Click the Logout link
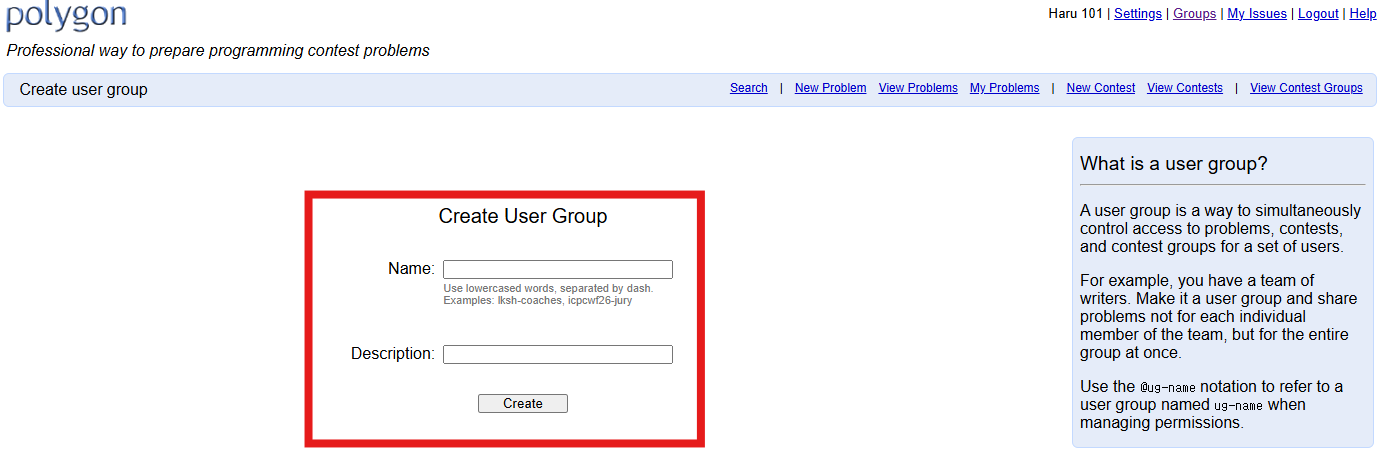The image size is (1393, 471). 1318,14
